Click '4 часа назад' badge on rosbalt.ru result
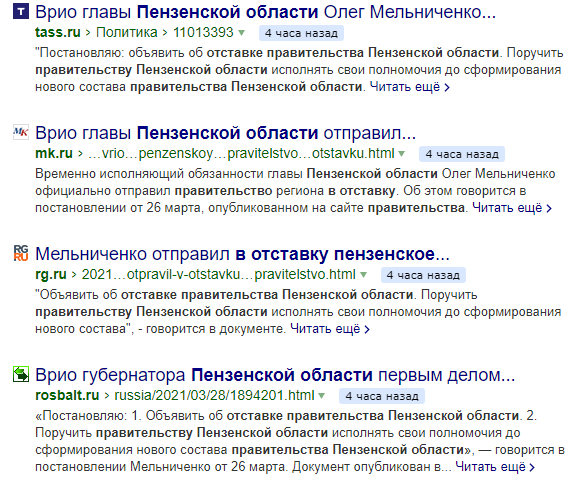 pos(382,396)
